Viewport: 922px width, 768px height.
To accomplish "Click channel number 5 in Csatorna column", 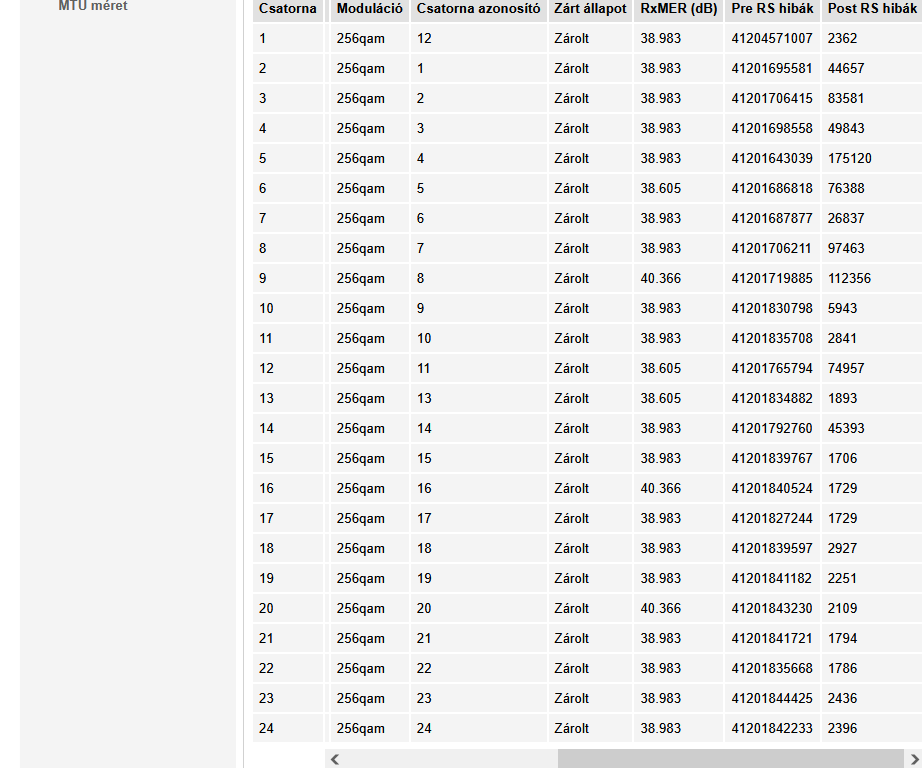I will [x=262, y=158].
